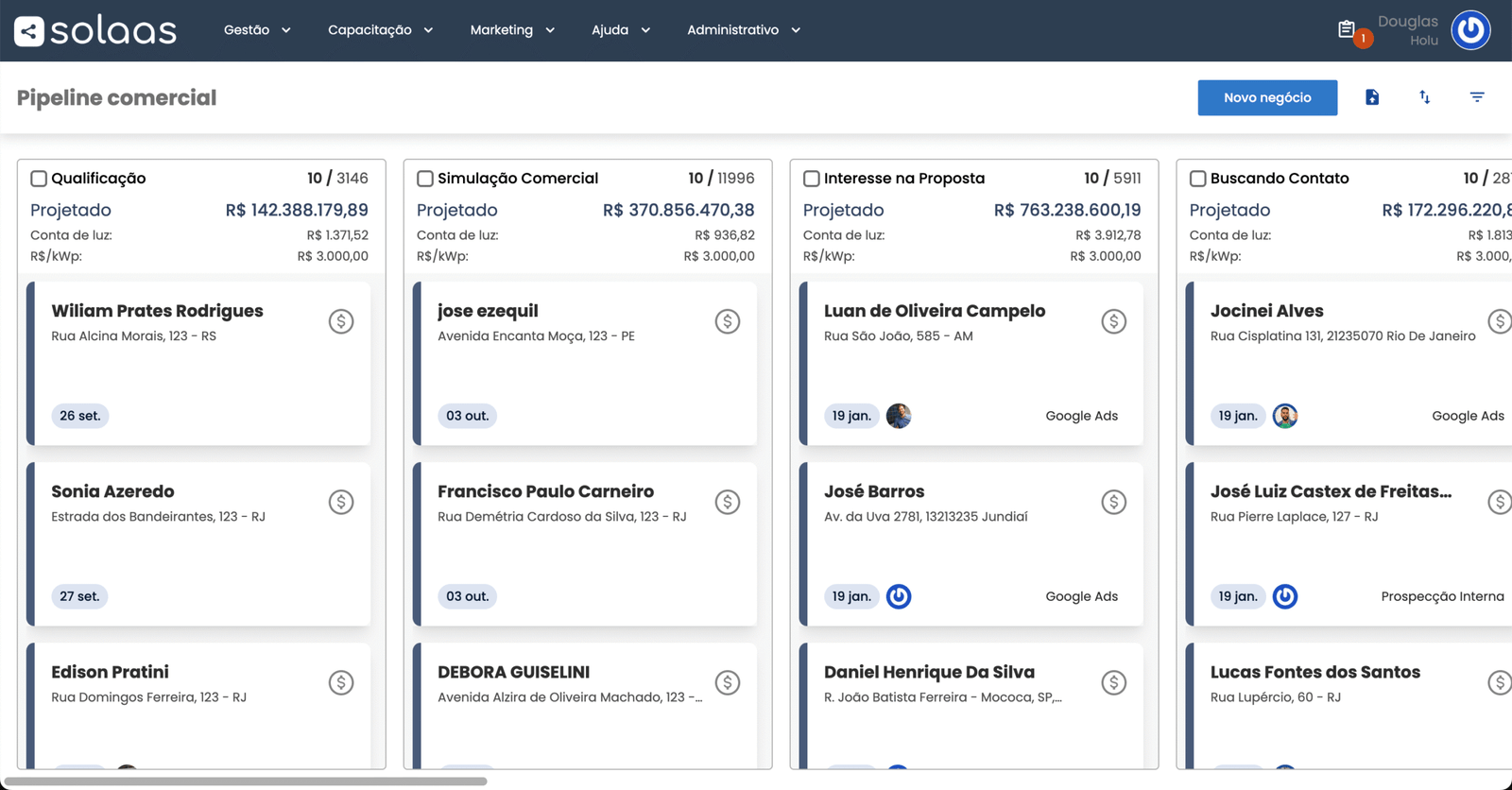The image size is (1512, 790).
Task: Toggle the Interesse na Proposta checkbox
Action: (812, 179)
